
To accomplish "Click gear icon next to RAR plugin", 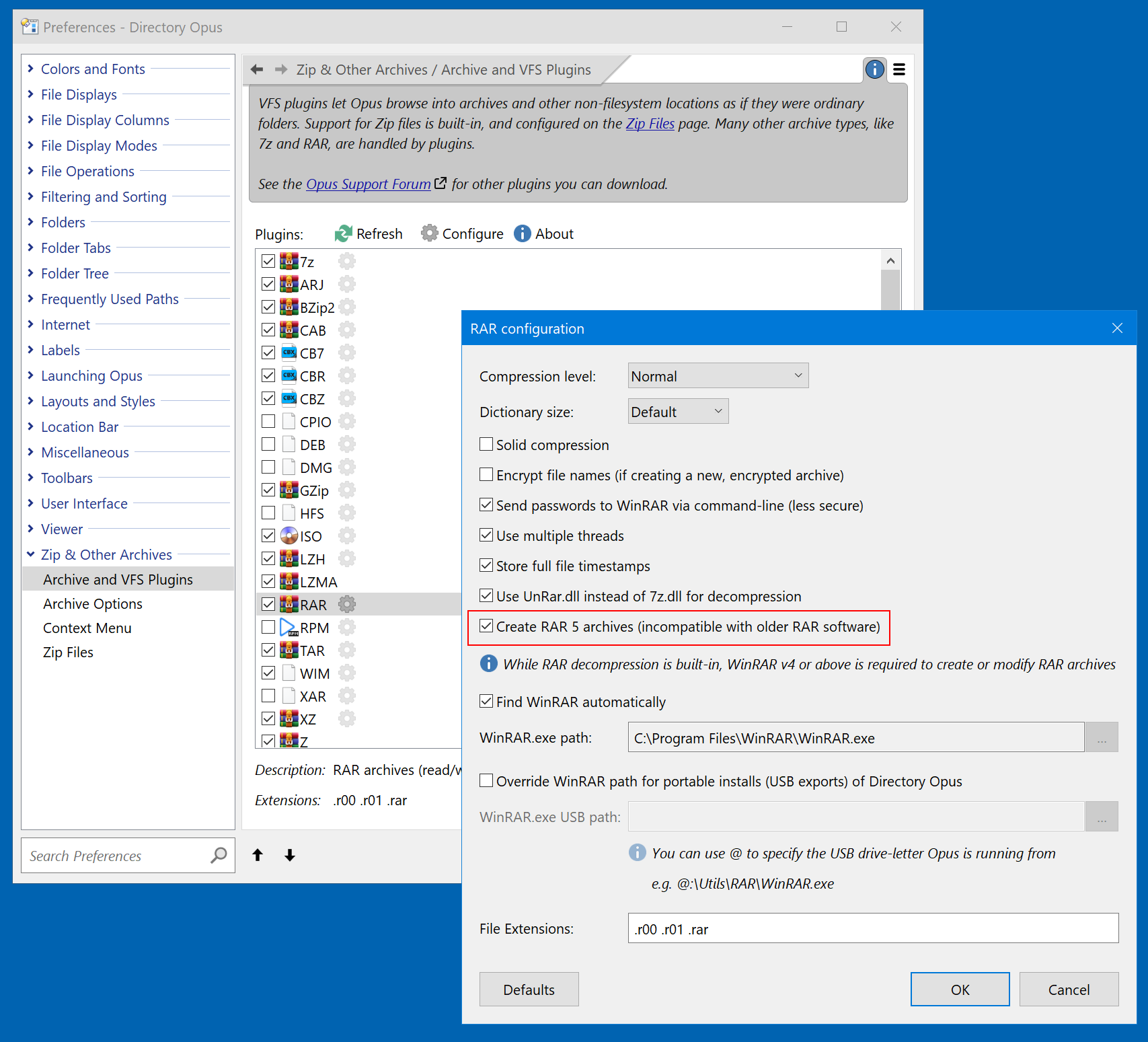I will point(347,604).
